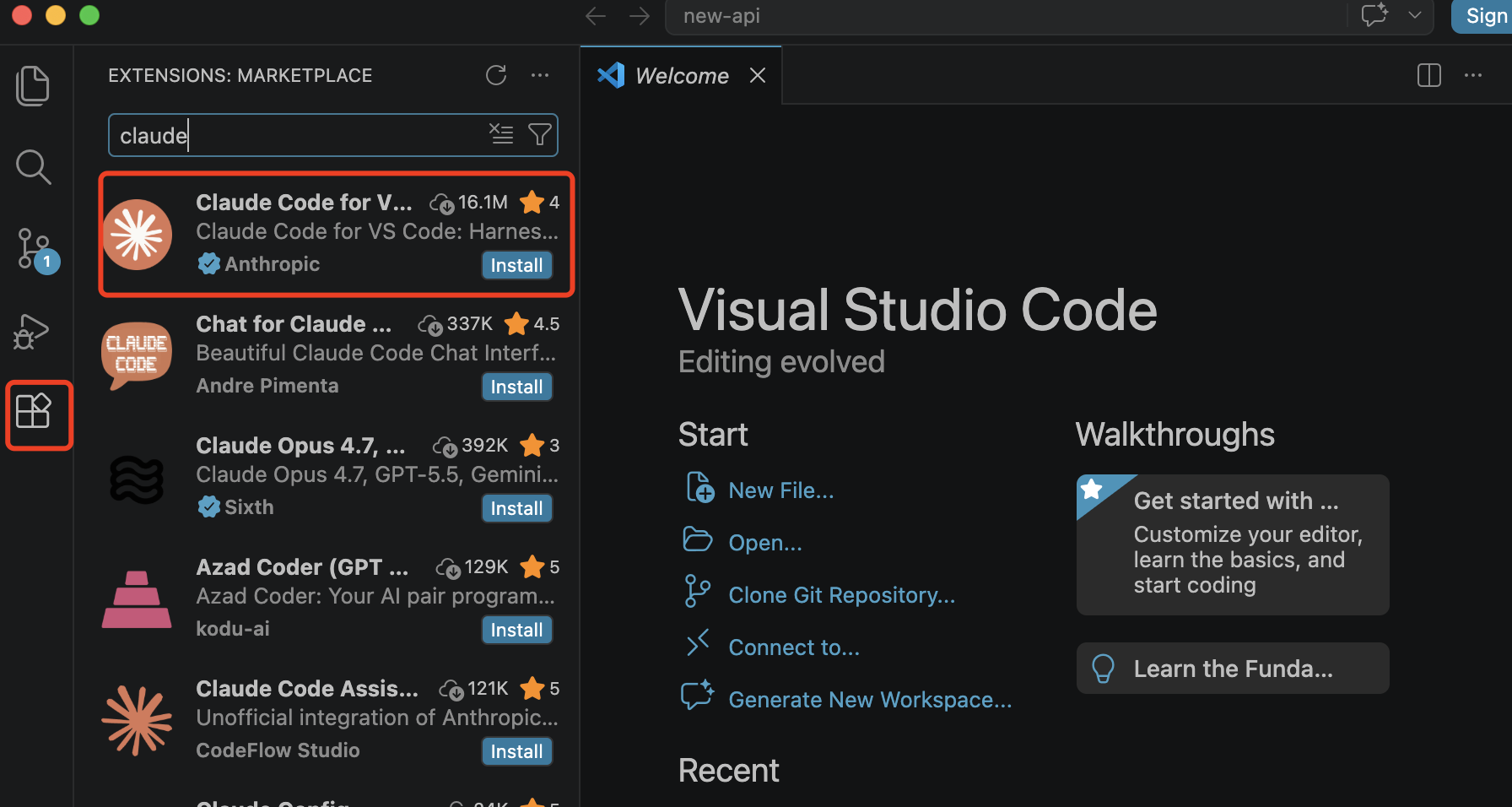Close the Welcome tab
Screen dimensions: 1512x807
pos(758,75)
